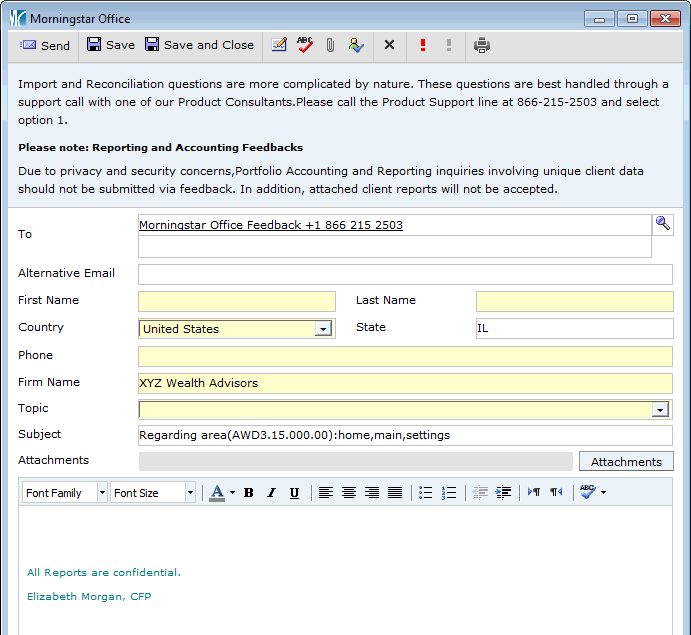Insert a bulleted list in editor
This screenshot has height=635, width=691.
pyautogui.click(x=425, y=493)
